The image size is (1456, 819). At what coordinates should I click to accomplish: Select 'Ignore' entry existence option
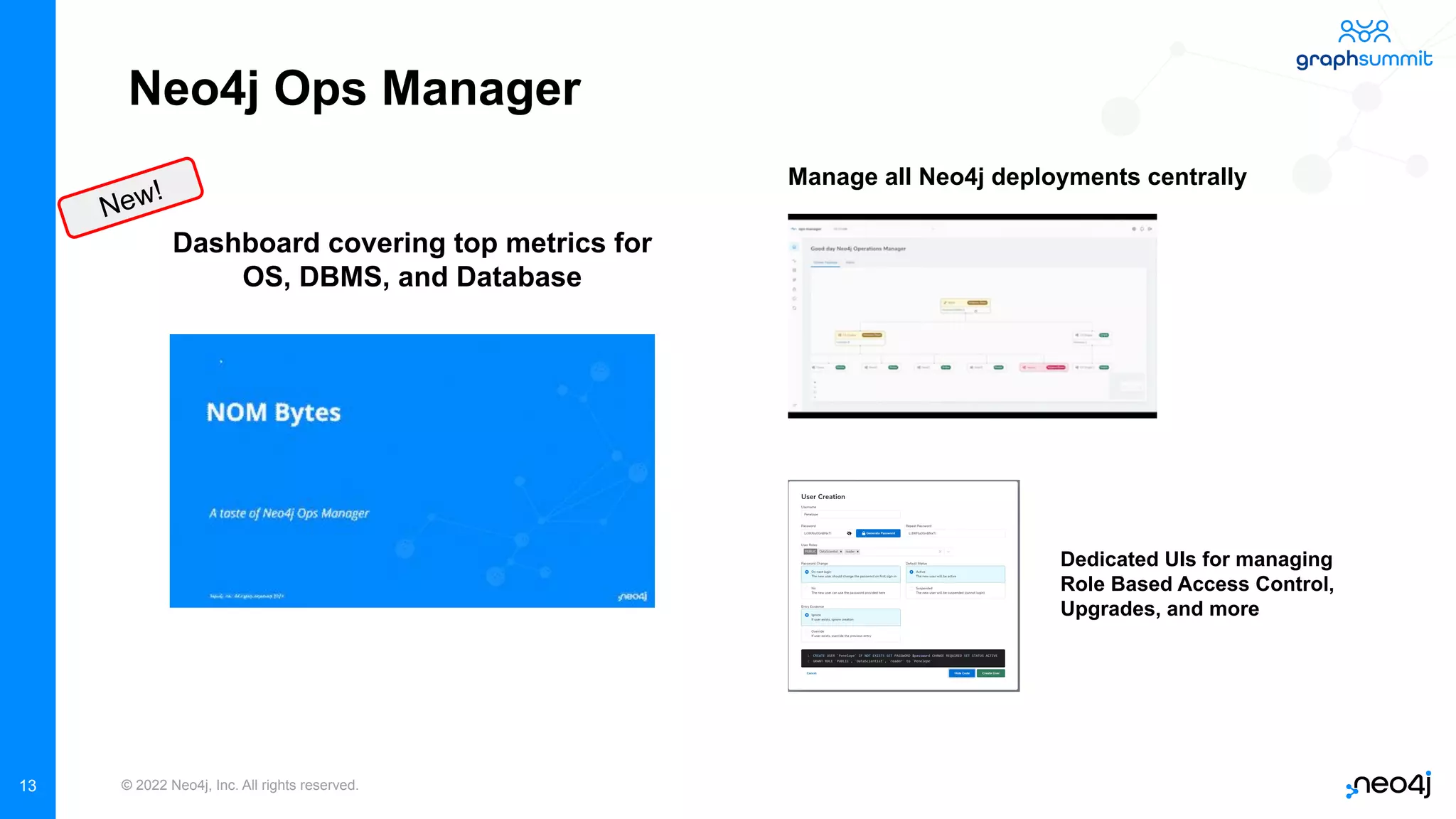pos(851,617)
